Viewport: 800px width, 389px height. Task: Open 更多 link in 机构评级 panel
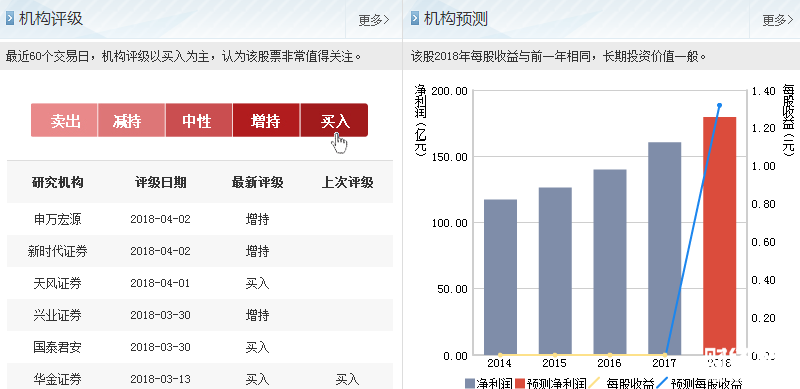tap(373, 20)
